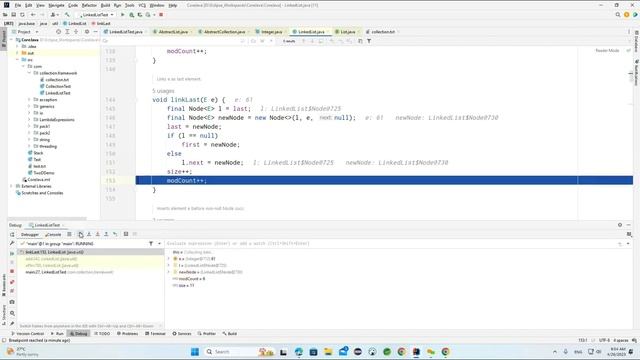The image size is (640, 360).
Task: Switch to the Console tab in the Debug panel
Action: 53,234
